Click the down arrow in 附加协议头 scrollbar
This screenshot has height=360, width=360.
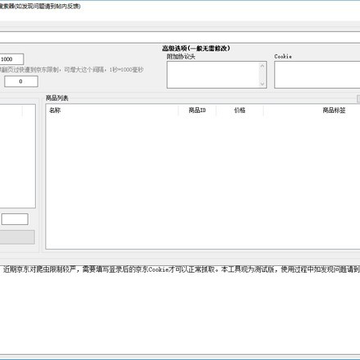[x=262, y=84]
